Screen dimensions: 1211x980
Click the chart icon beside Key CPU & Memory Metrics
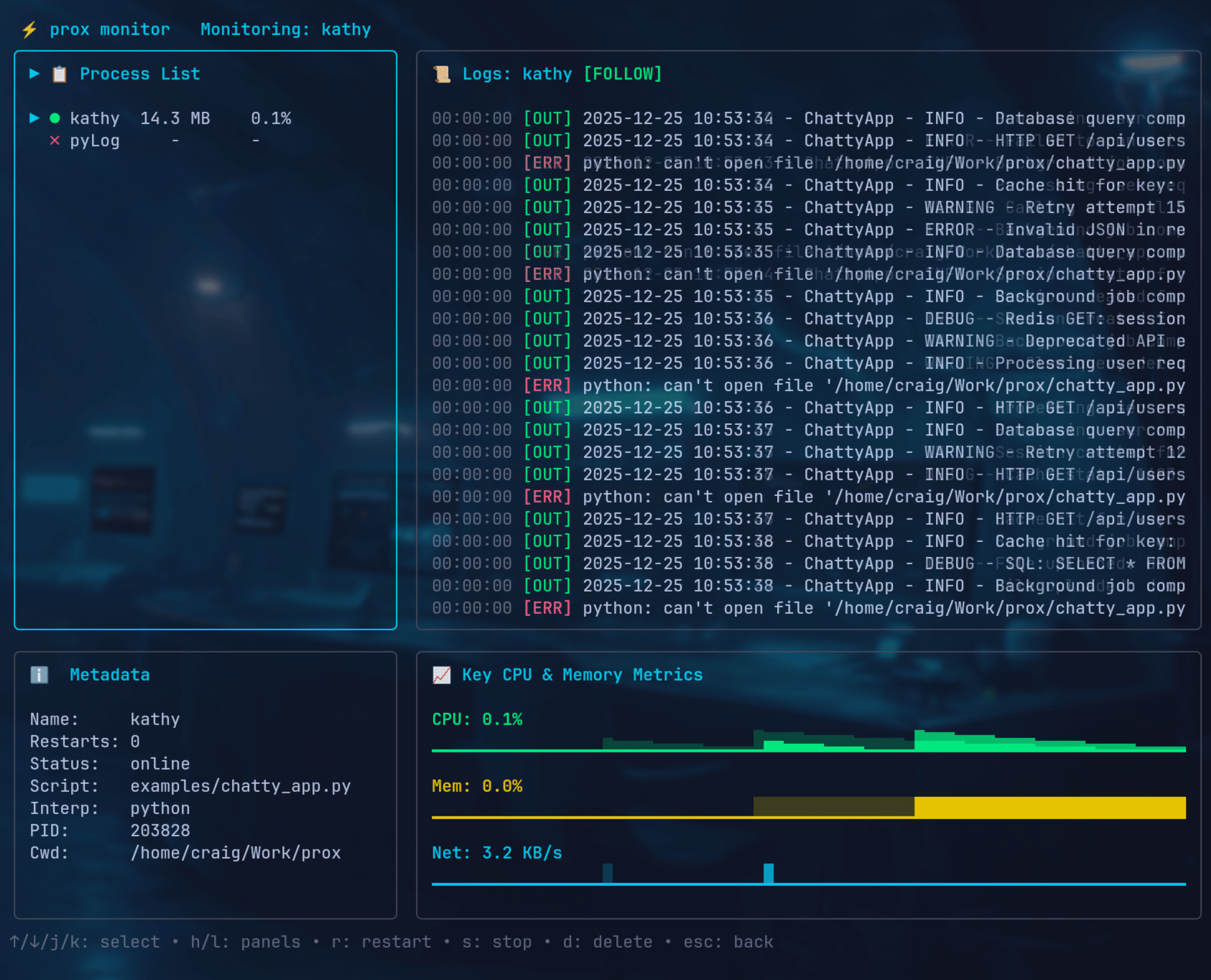click(442, 675)
